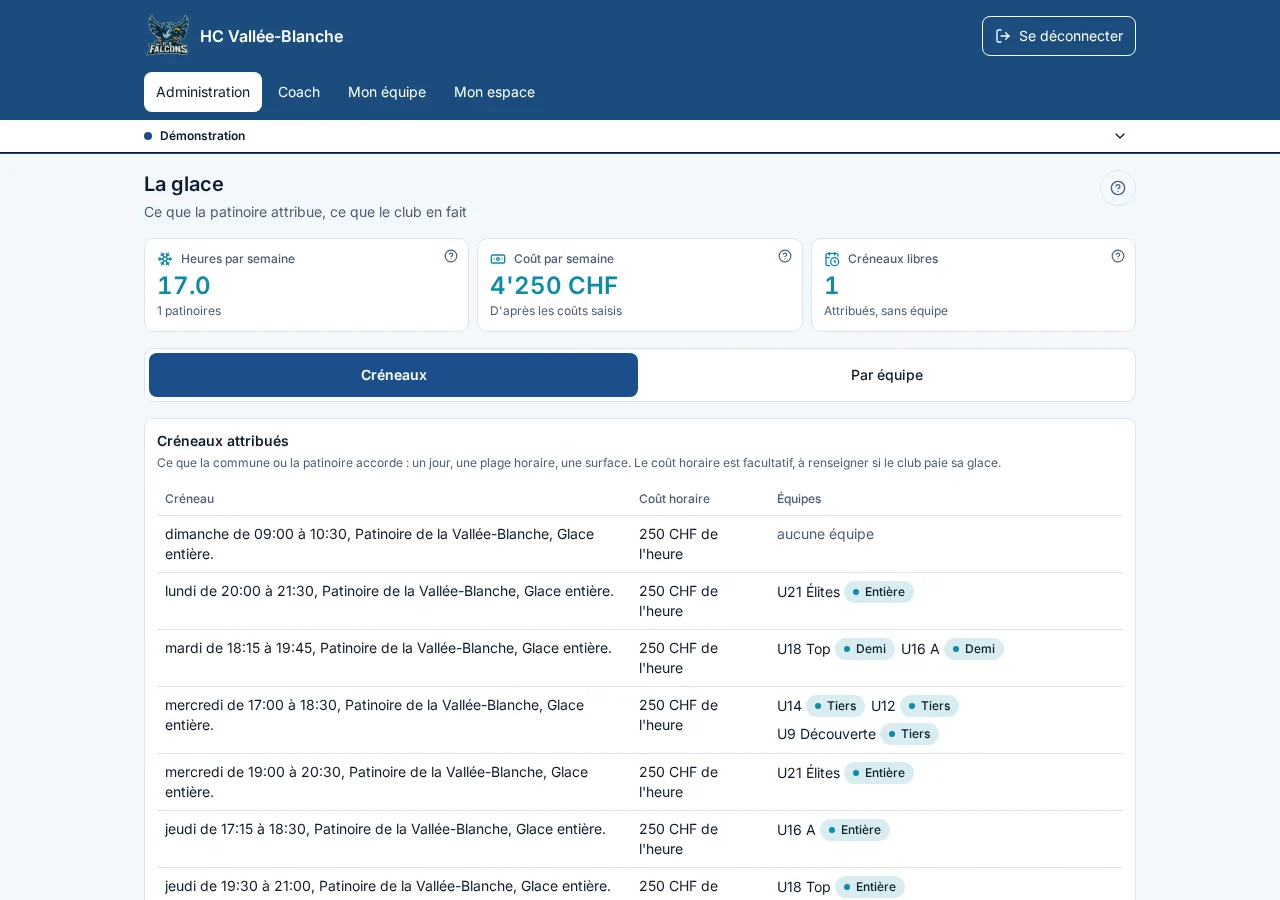Click the HC Vallée-Blanche Falcons logo
Viewport: 1280px width, 900px height.
click(168, 36)
